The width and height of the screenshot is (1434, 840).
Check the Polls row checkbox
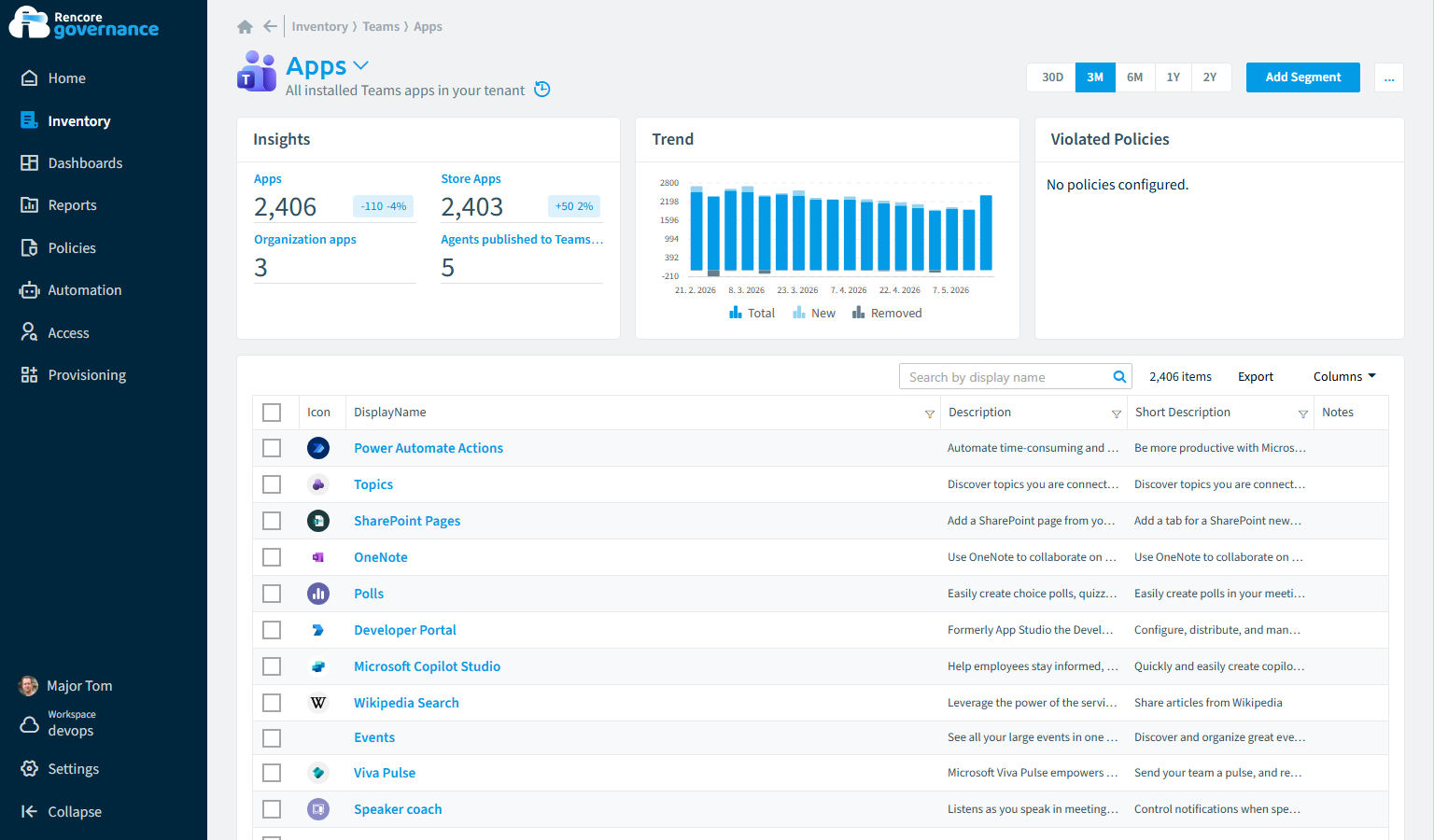(x=272, y=594)
